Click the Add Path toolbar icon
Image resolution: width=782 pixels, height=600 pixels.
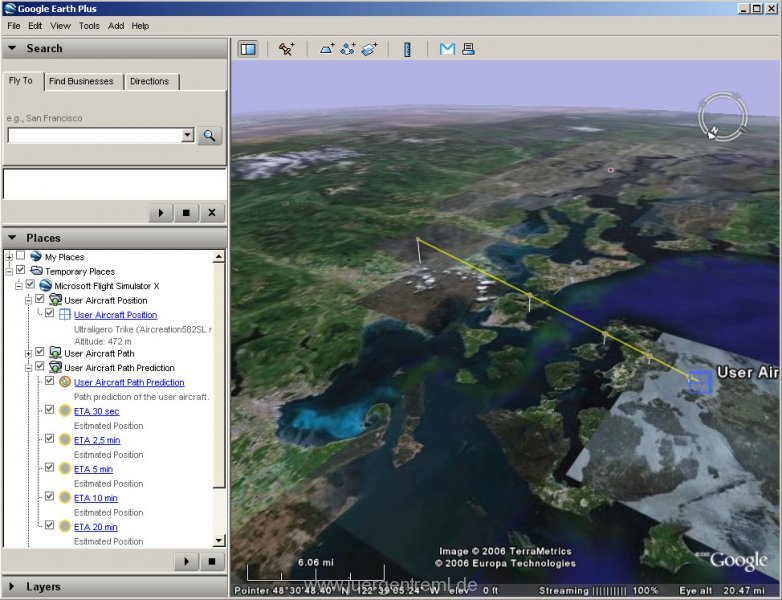pyautogui.click(x=348, y=49)
